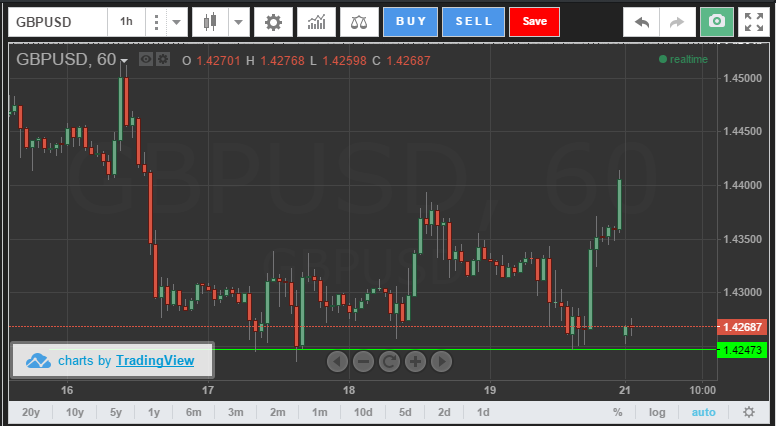Toggle log scale mode

coord(657,412)
